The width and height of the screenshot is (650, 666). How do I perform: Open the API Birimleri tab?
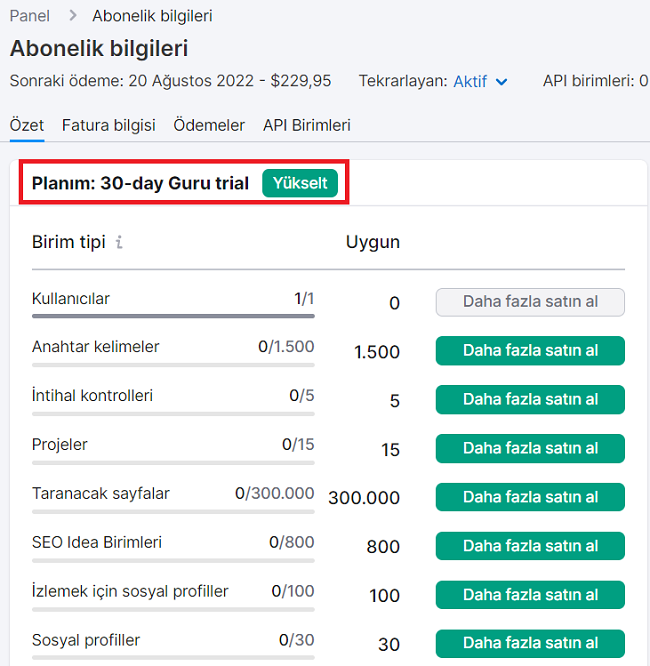pos(307,125)
